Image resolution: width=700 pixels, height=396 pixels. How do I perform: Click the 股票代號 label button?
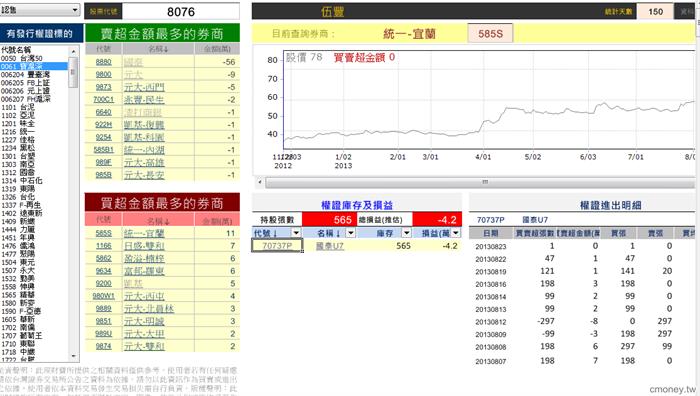pos(103,12)
